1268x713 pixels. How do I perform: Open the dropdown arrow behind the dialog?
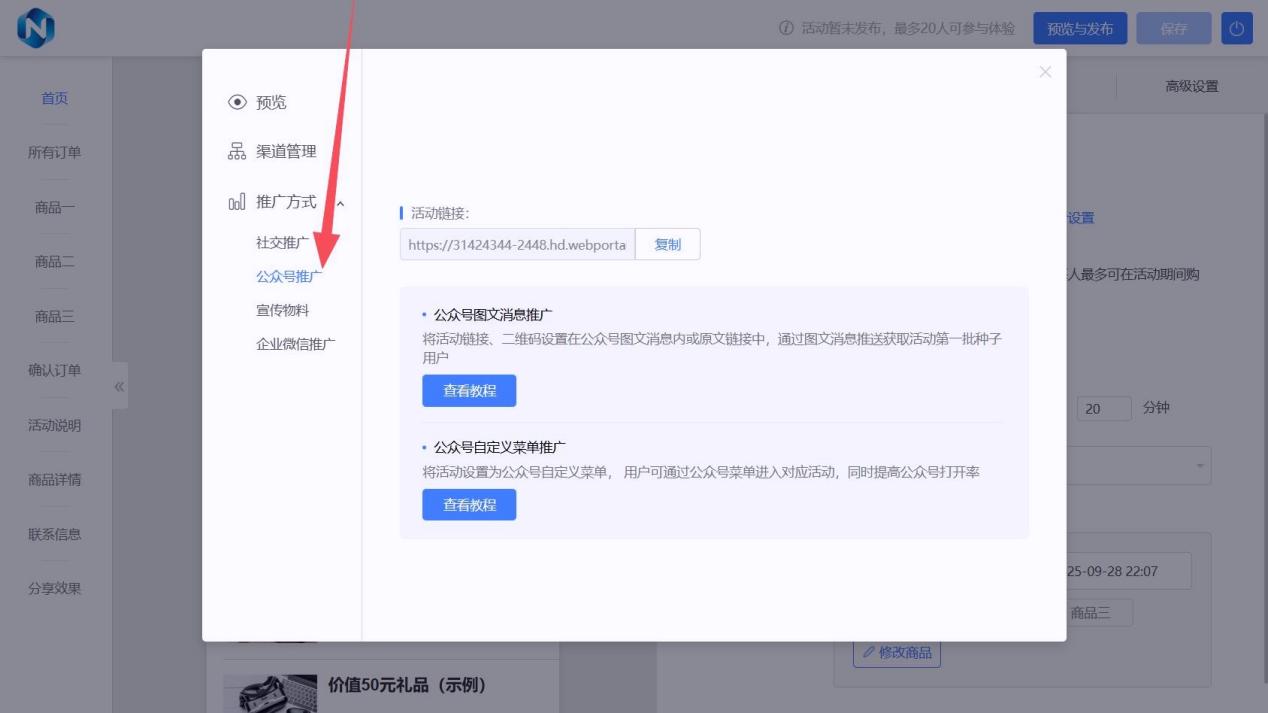pyautogui.click(x=1199, y=466)
